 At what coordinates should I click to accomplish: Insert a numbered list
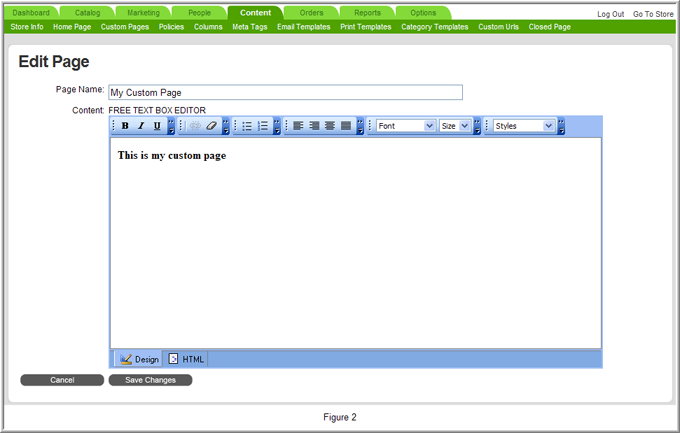pos(263,126)
